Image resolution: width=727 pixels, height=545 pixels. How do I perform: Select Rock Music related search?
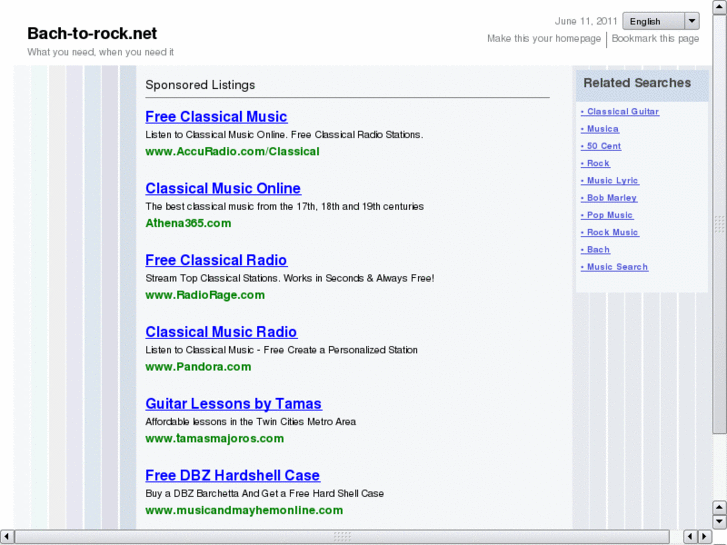[x=610, y=232]
